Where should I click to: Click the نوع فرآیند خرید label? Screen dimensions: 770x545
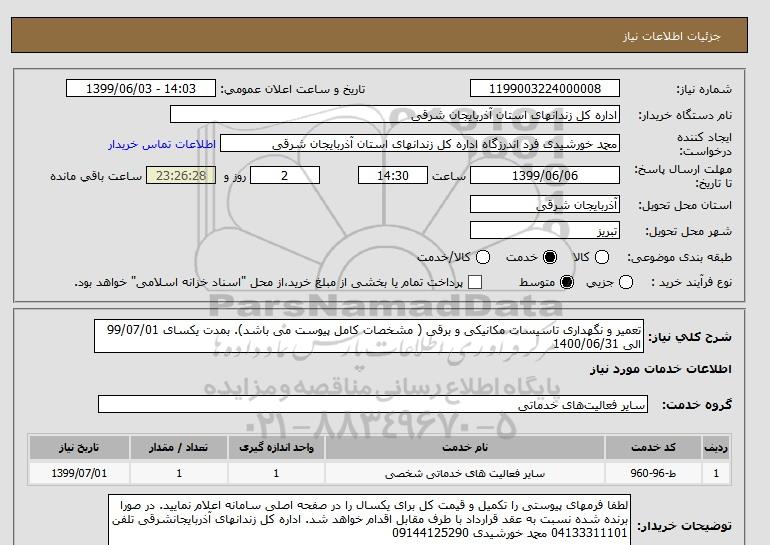(691, 282)
